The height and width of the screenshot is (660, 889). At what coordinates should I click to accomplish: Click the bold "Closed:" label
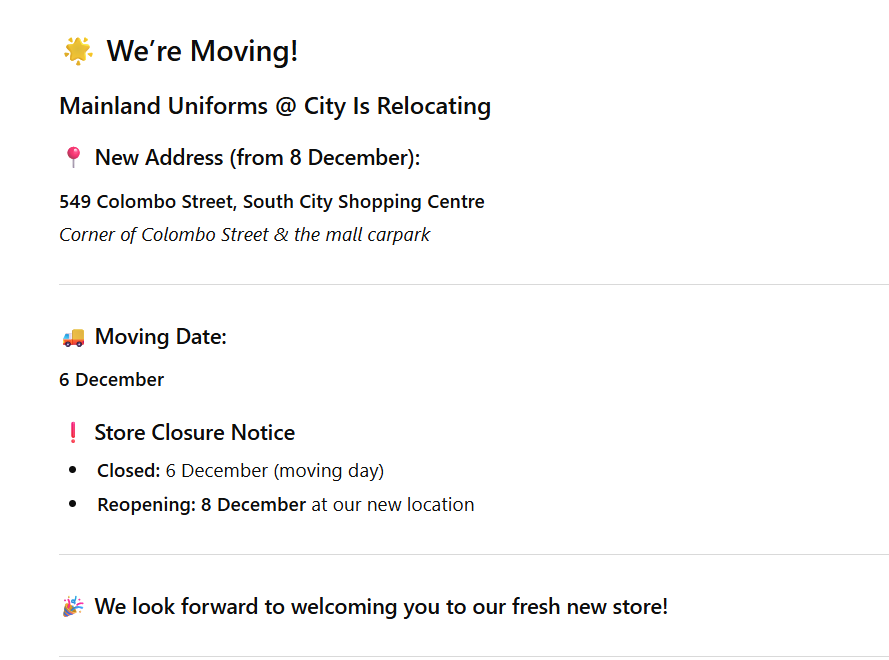[x=128, y=471]
